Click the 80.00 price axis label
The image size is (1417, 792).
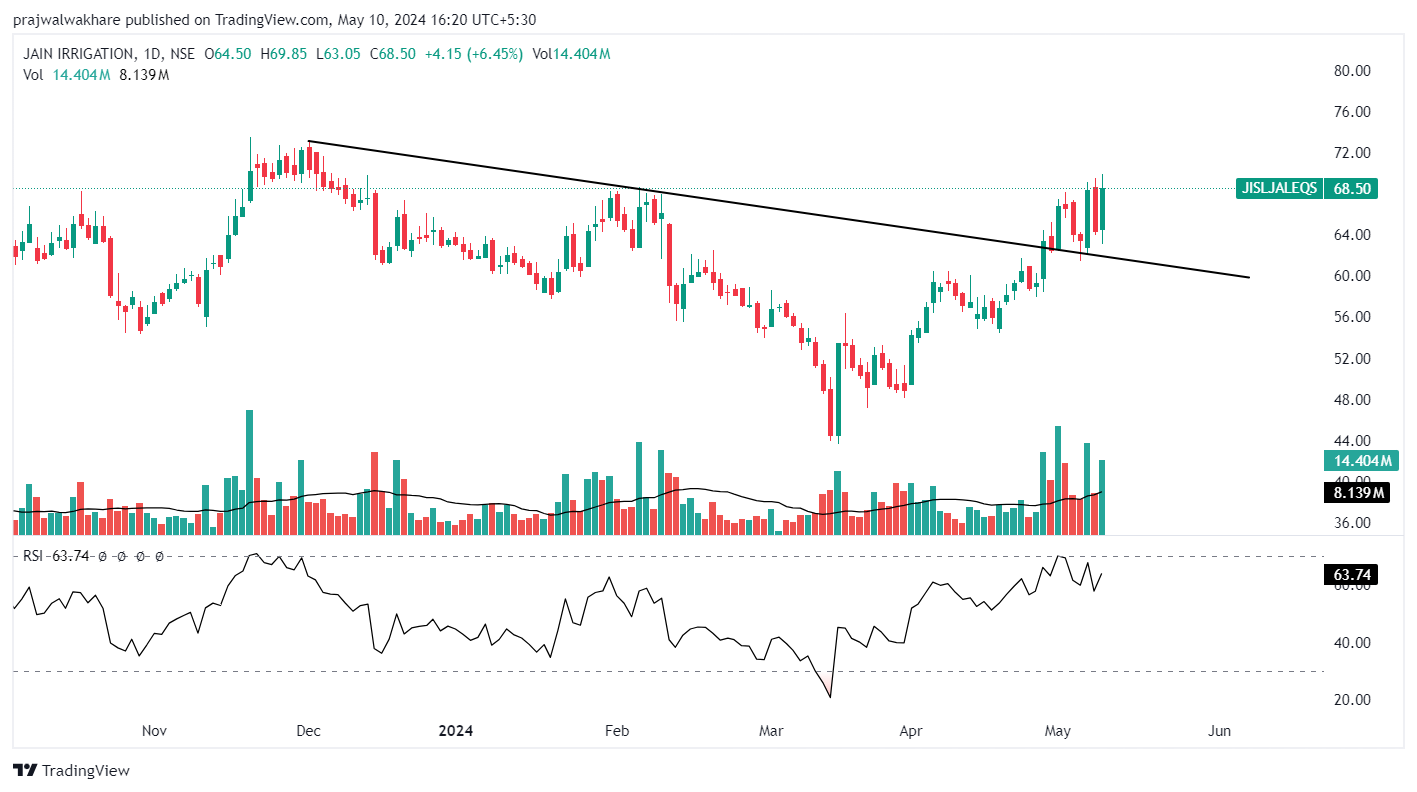[1352, 71]
